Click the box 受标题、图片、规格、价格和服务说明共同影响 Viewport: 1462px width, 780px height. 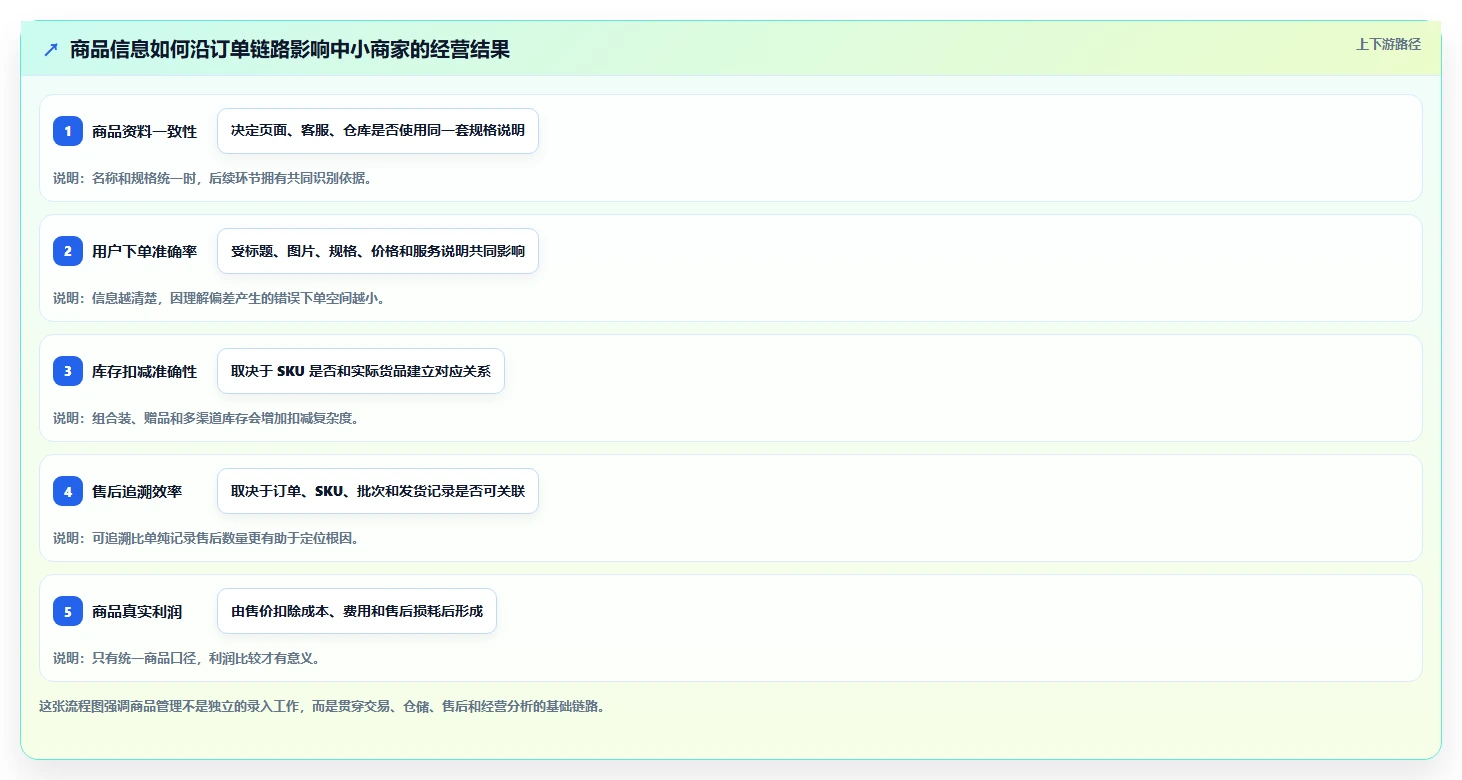point(378,251)
